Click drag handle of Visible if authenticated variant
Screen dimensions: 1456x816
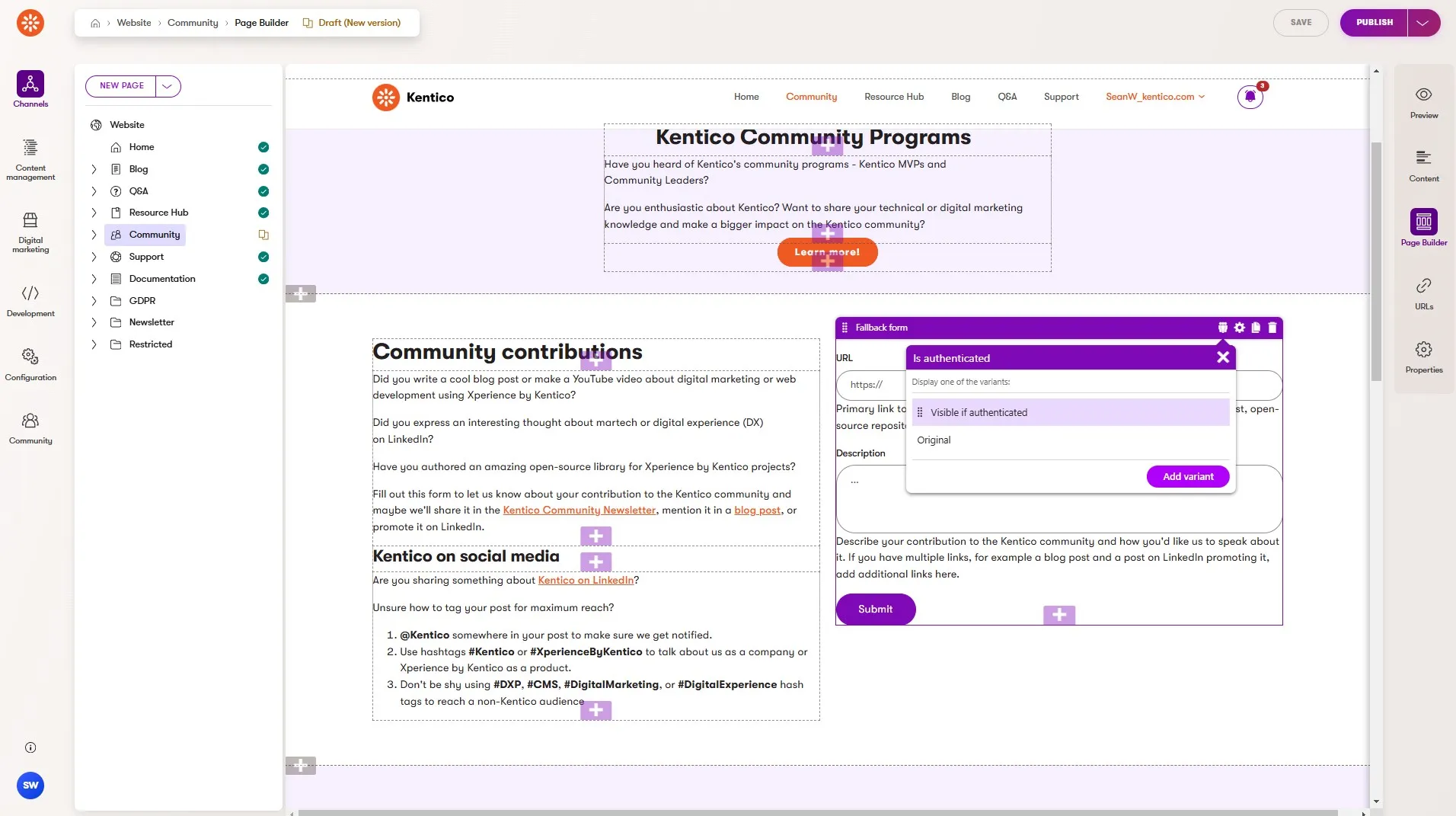pyautogui.click(x=920, y=412)
